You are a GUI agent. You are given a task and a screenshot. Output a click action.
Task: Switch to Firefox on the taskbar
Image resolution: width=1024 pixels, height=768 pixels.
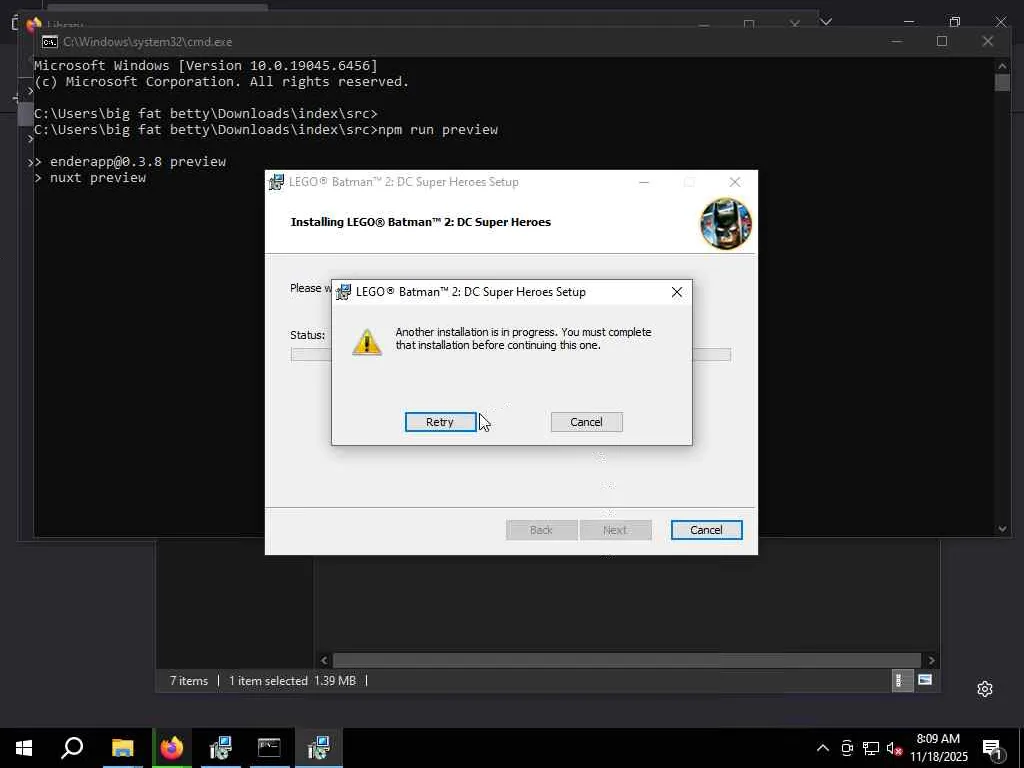pyautogui.click(x=172, y=748)
